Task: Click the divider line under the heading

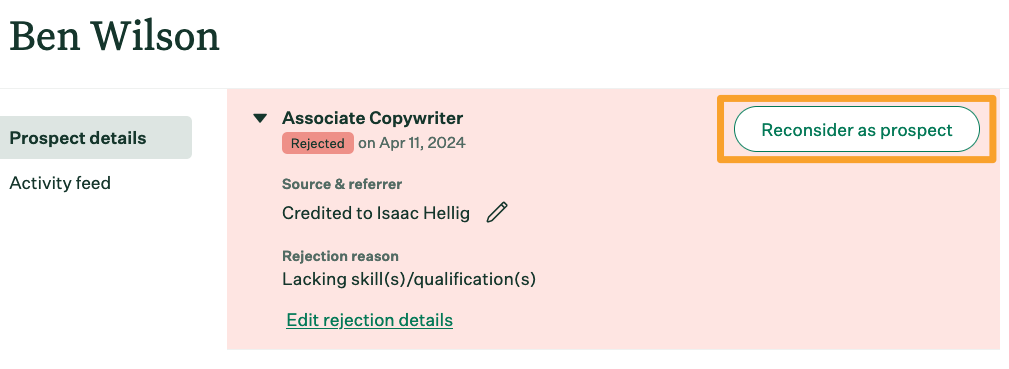Action: (x=504, y=88)
